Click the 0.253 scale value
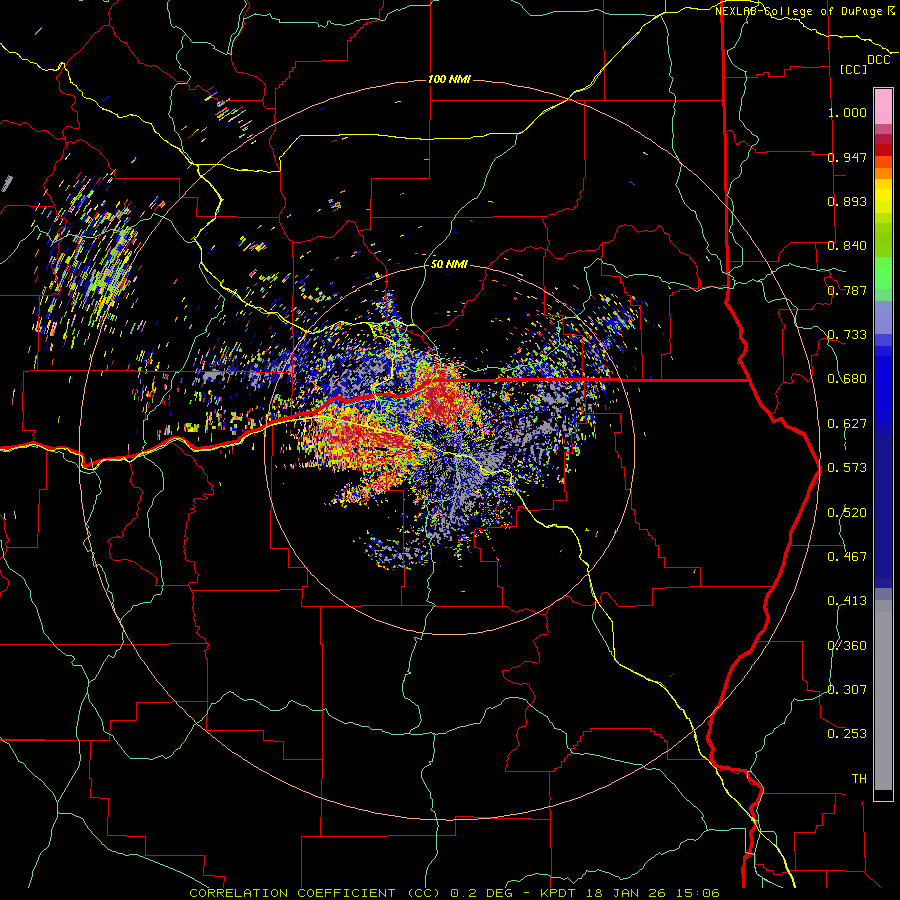The height and width of the screenshot is (900, 900). (x=847, y=734)
